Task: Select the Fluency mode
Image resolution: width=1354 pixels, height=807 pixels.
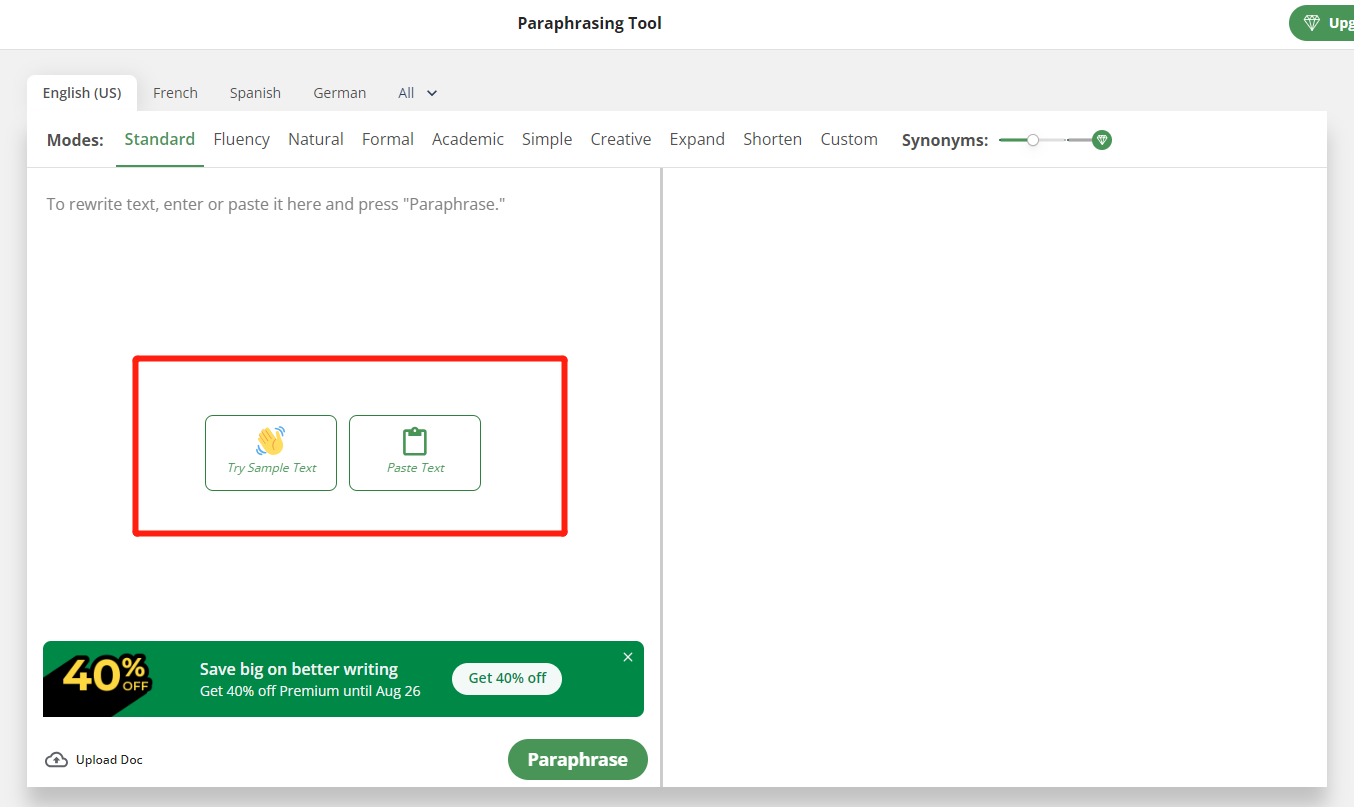Action: 242,139
